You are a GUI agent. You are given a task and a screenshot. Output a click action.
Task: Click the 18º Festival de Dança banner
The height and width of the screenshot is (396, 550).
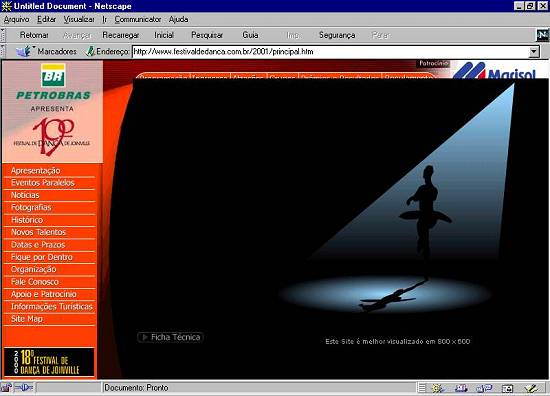pos(49,362)
